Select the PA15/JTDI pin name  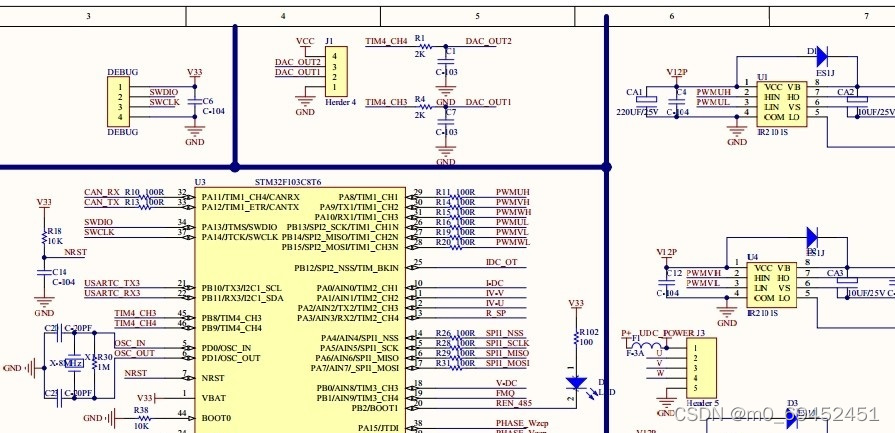378,427
